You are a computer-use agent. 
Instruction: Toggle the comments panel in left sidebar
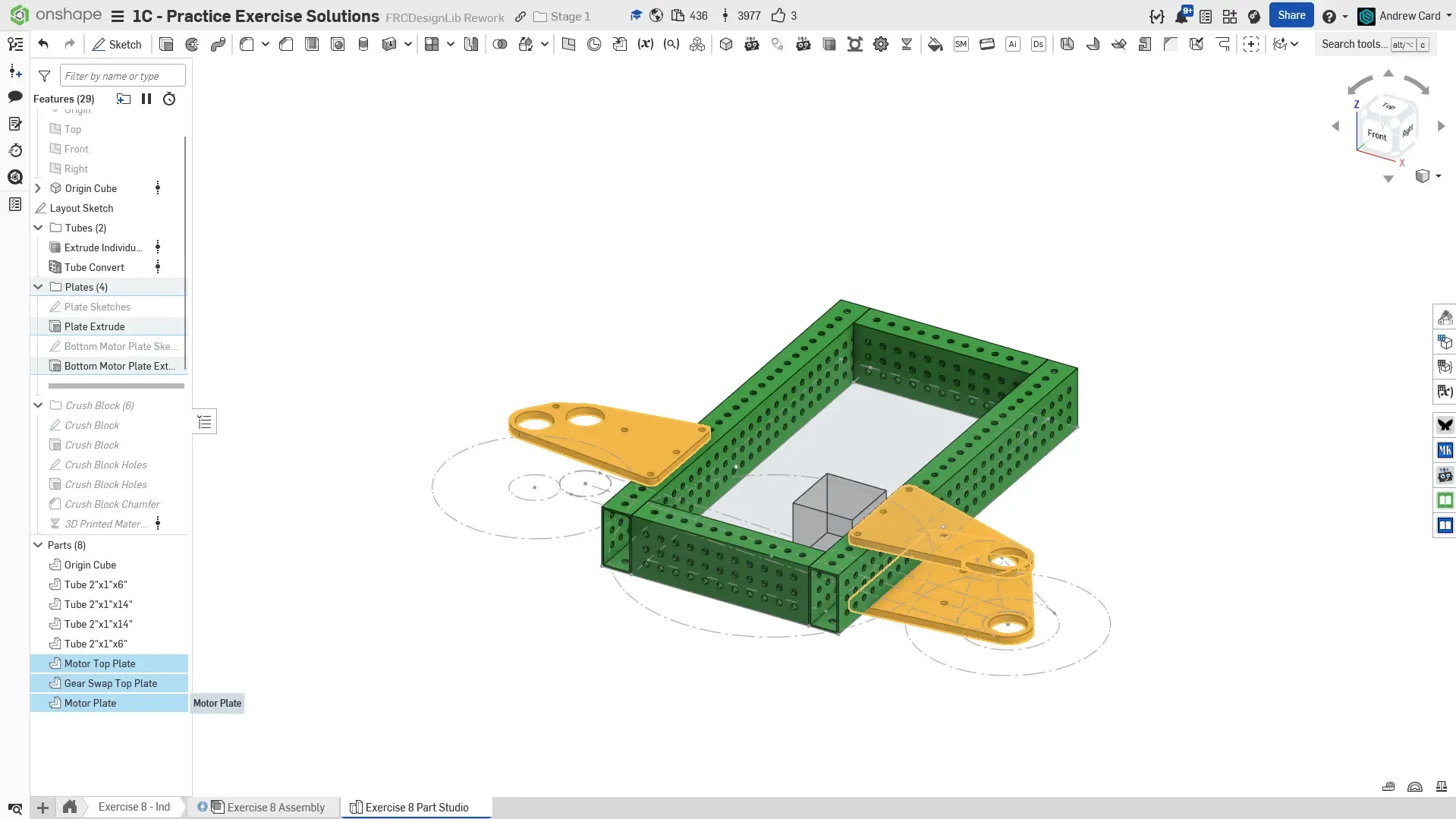pyautogui.click(x=15, y=96)
